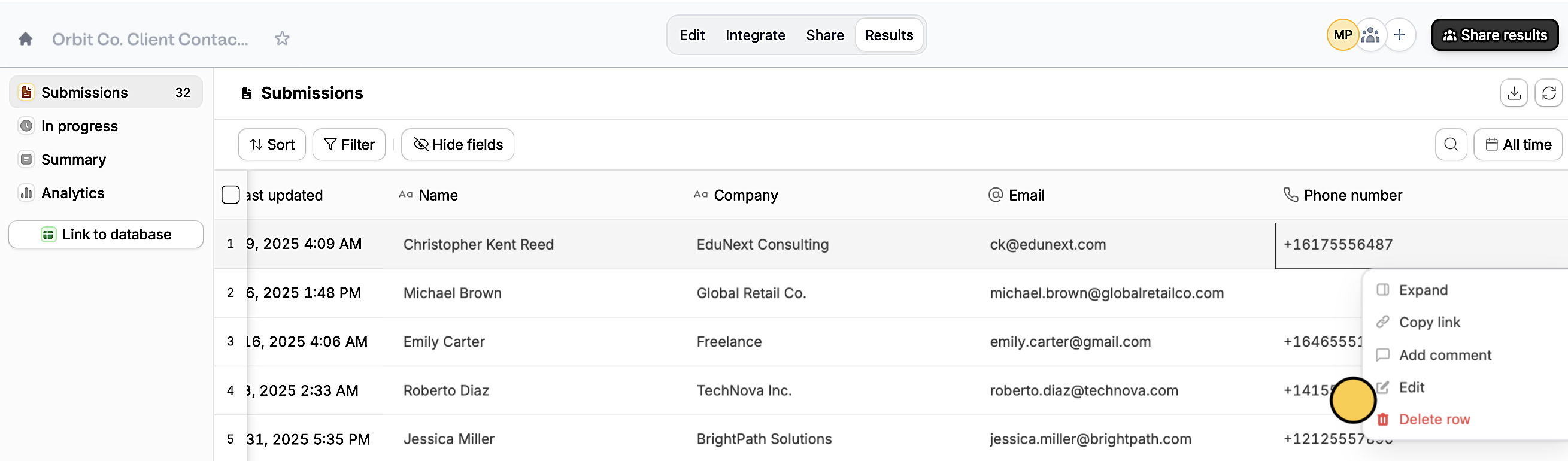Click Link to database button

[106, 235]
